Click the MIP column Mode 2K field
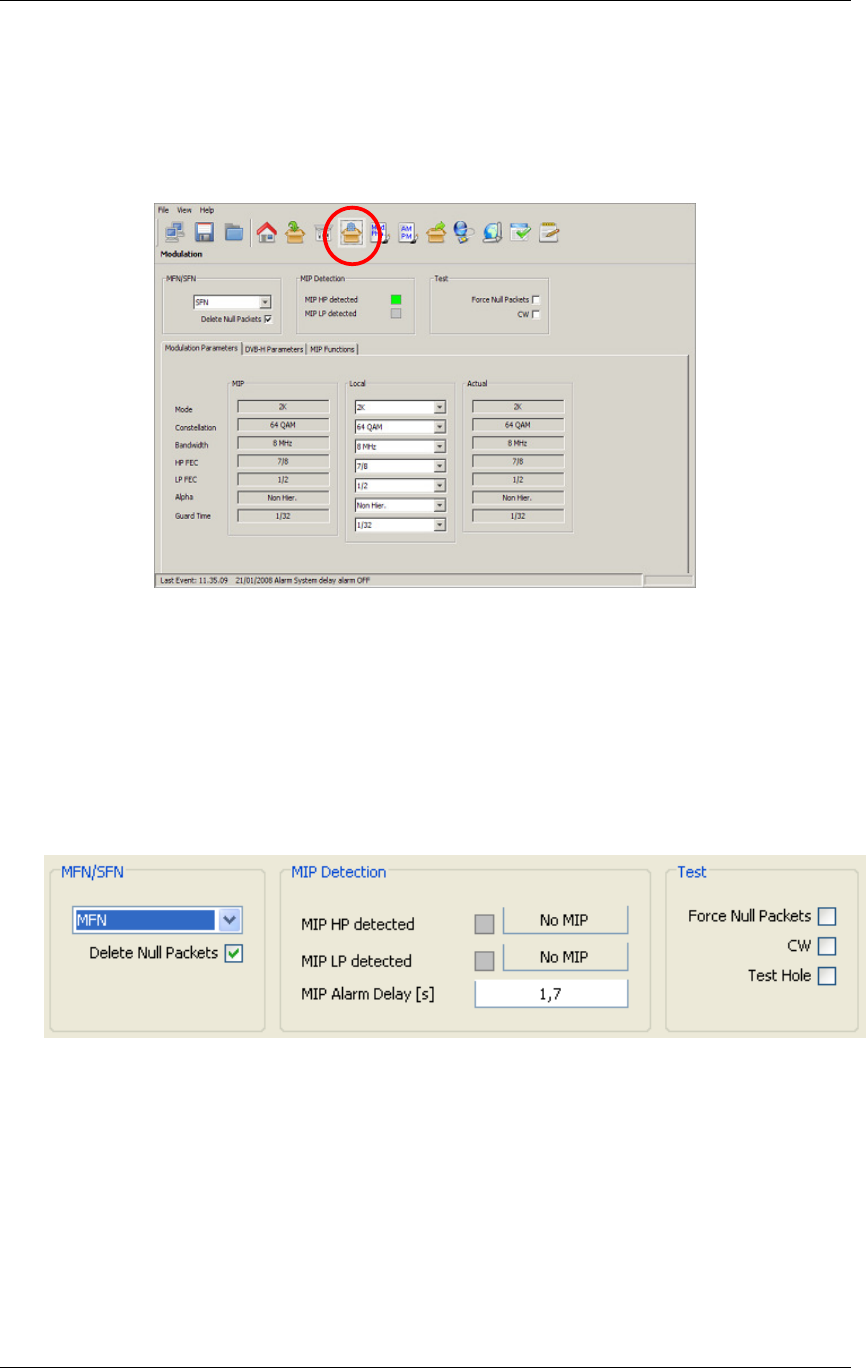Screen dimensions: 866x1368 [x=283, y=407]
